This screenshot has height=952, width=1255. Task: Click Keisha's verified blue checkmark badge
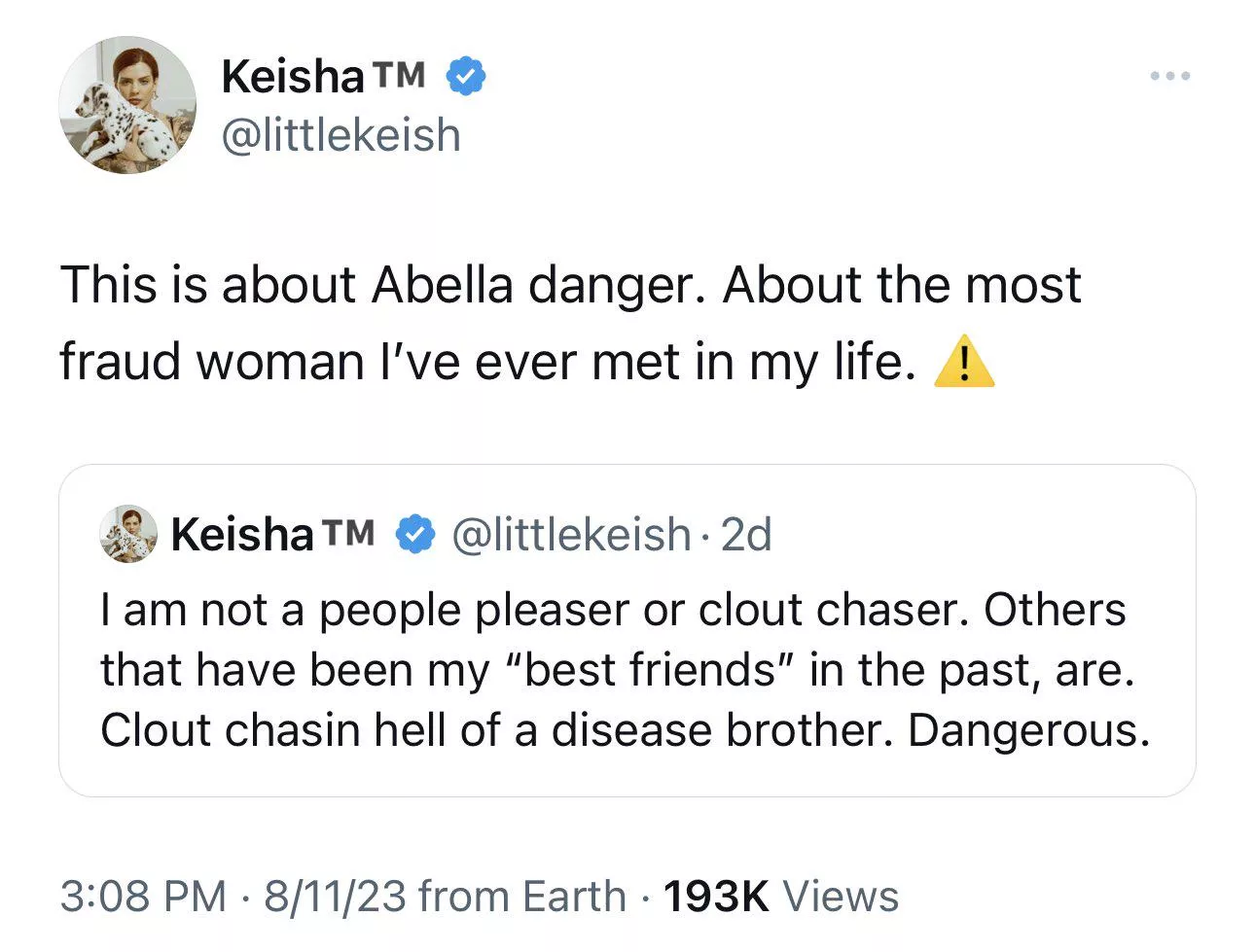tap(465, 75)
